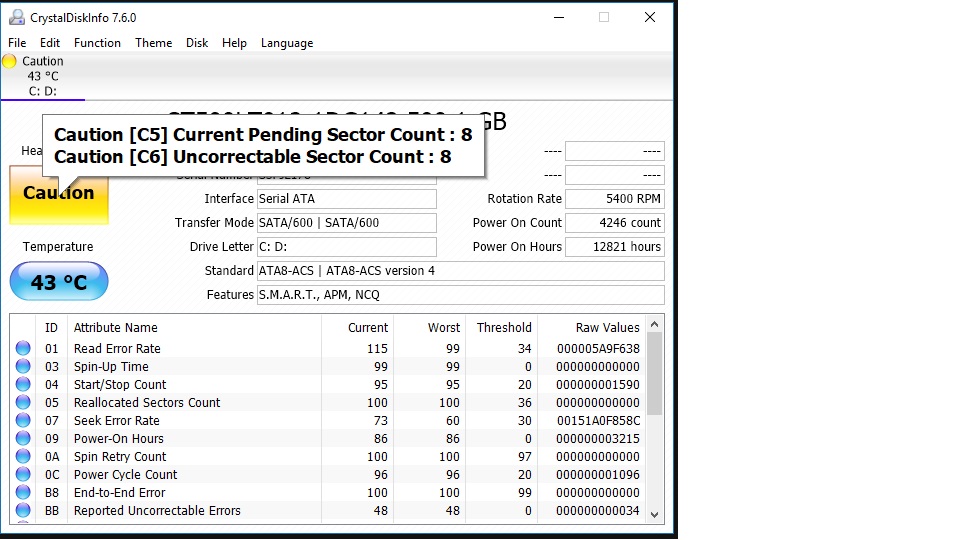960x540 pixels.
Task: Click the Interface field showing Serial ATA
Action: (347, 199)
